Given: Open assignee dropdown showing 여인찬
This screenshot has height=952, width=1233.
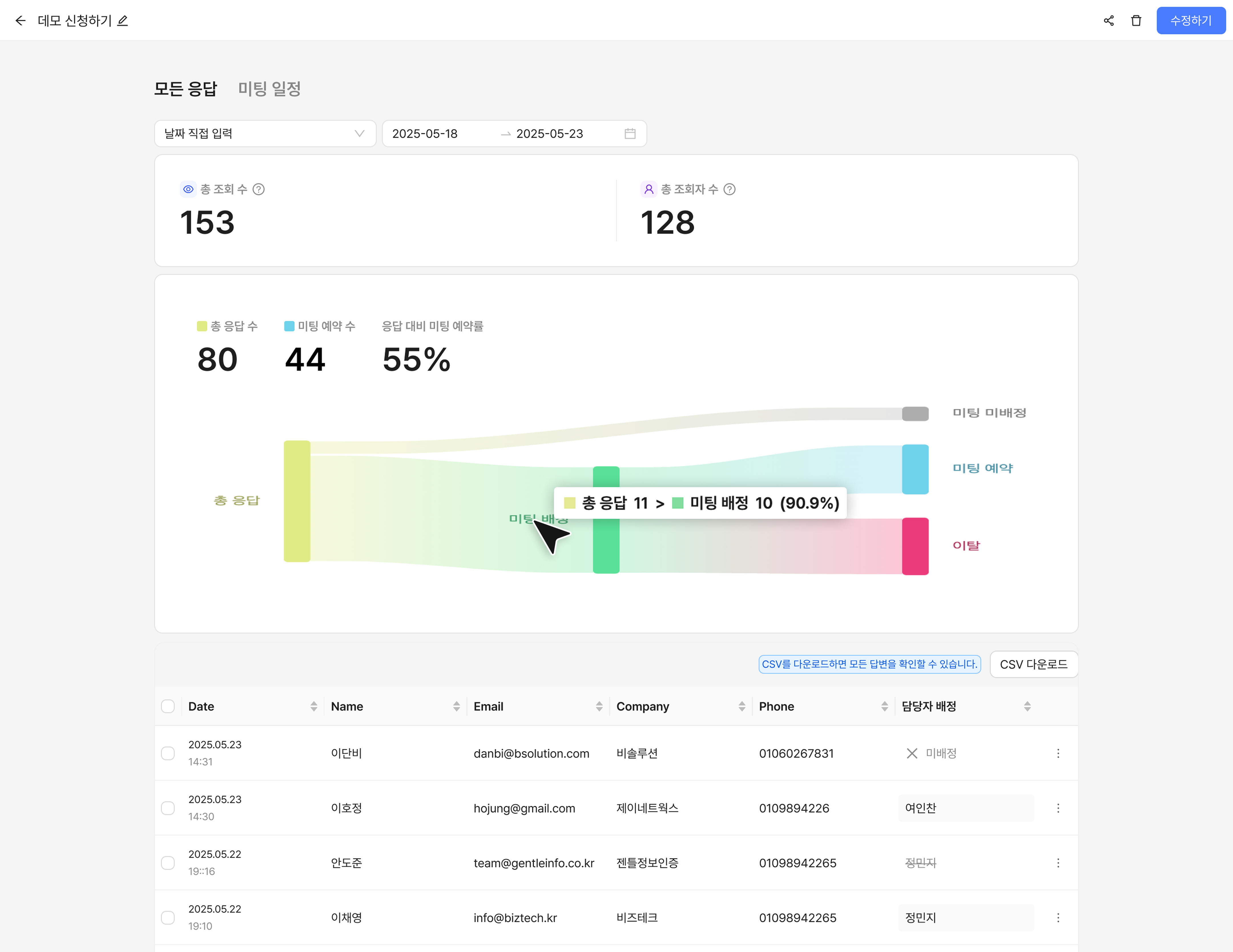Looking at the screenshot, I should 966,808.
